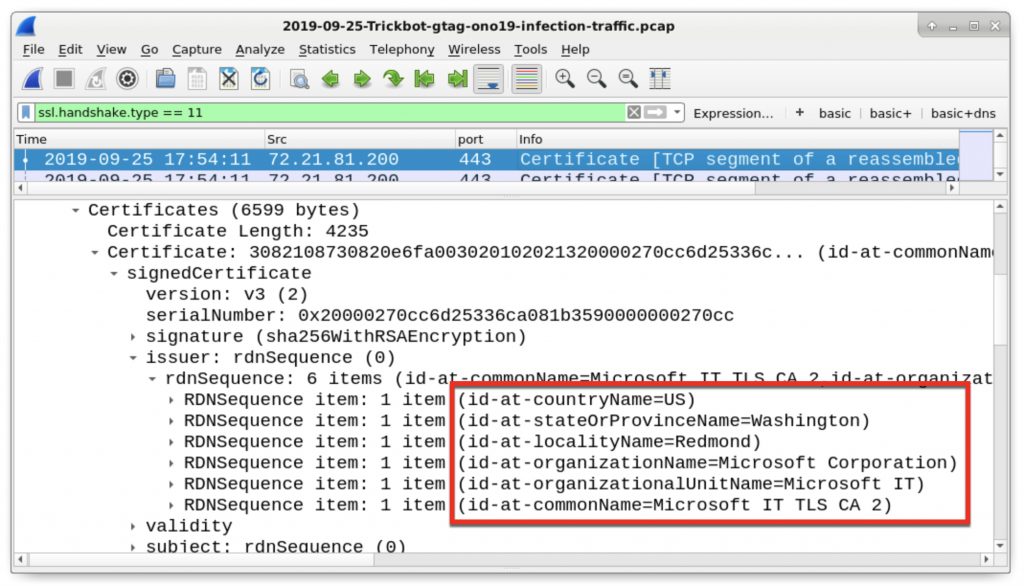Viewport: 1024px width, 586px height.
Task: Click the restart capture icon
Action: coord(95,79)
